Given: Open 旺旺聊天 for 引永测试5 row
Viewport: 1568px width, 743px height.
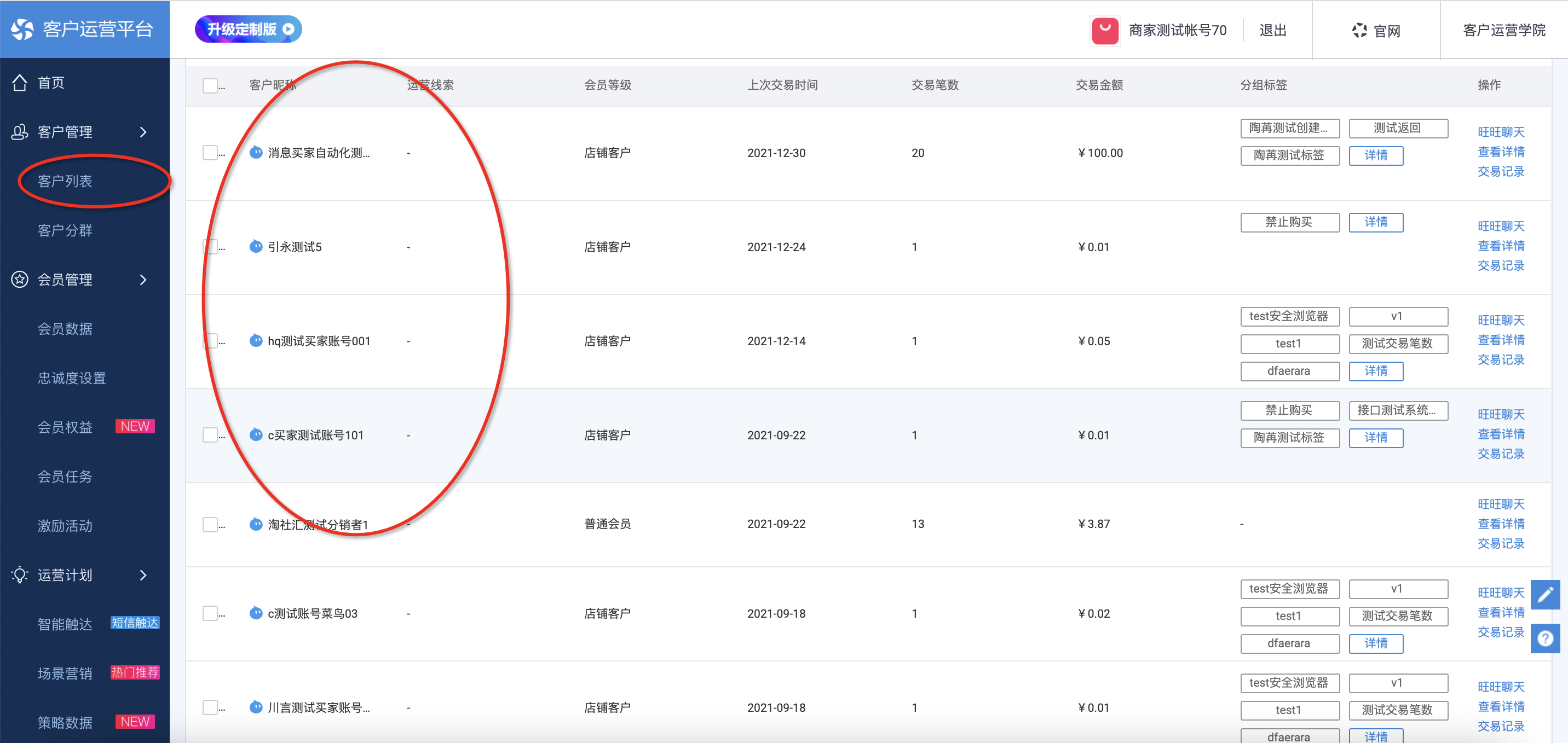Looking at the screenshot, I should 1501,227.
